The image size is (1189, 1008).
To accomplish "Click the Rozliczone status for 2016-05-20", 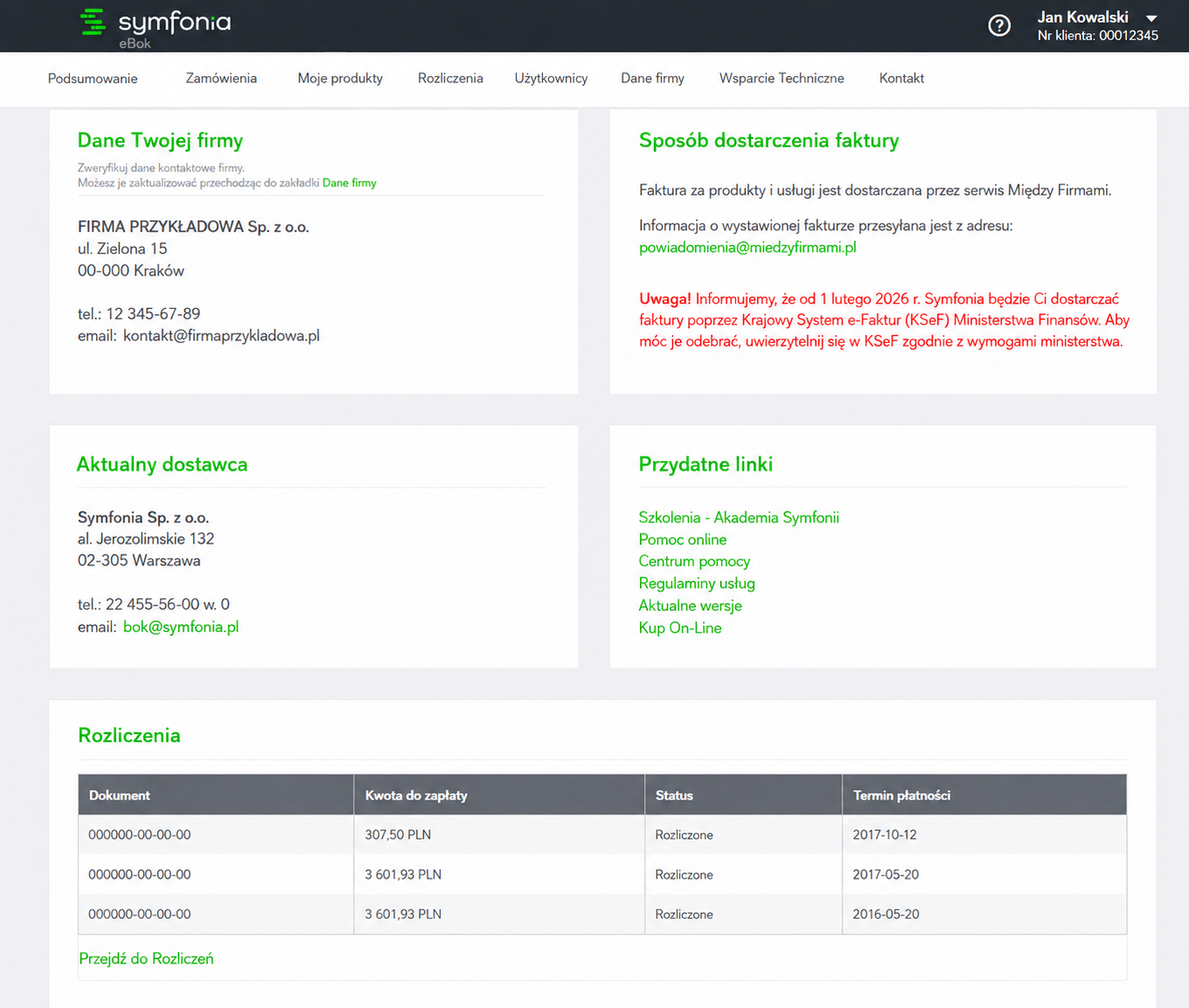I will [x=684, y=915].
